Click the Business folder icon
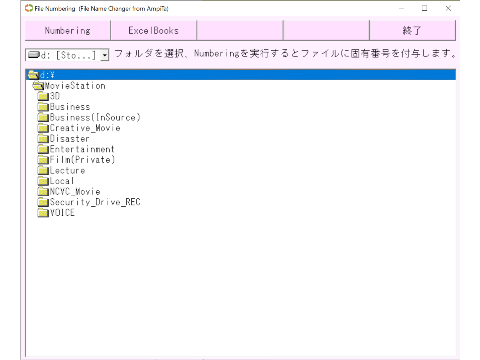The width and height of the screenshot is (480, 360). [x=43, y=107]
